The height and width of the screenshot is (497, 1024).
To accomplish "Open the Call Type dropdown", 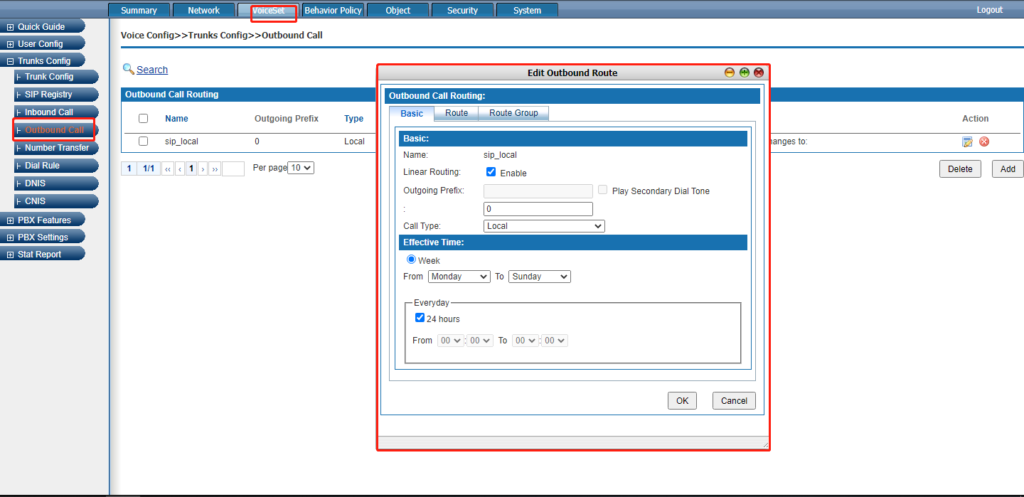I will pyautogui.click(x=544, y=226).
